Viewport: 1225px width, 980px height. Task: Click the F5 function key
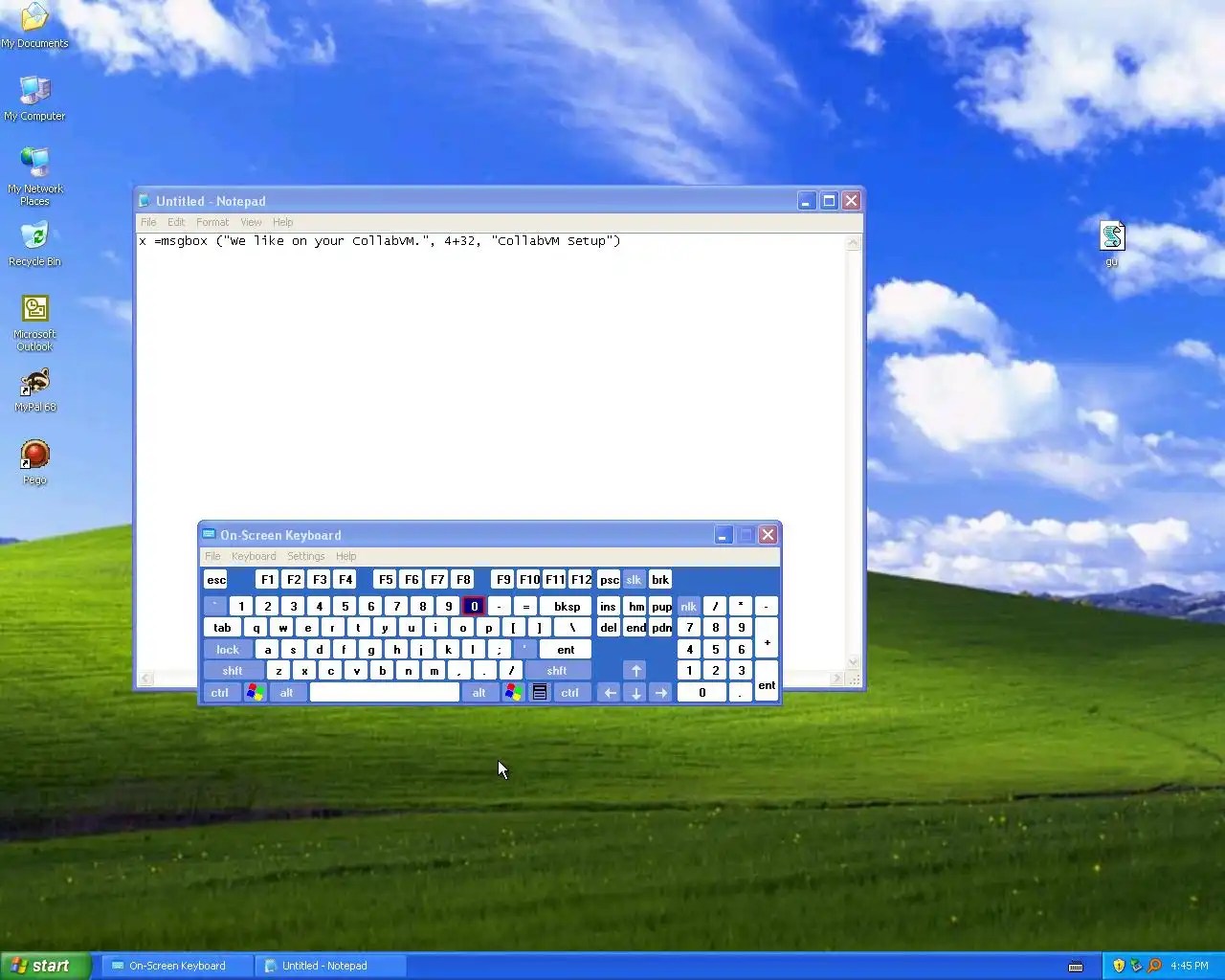click(x=385, y=579)
